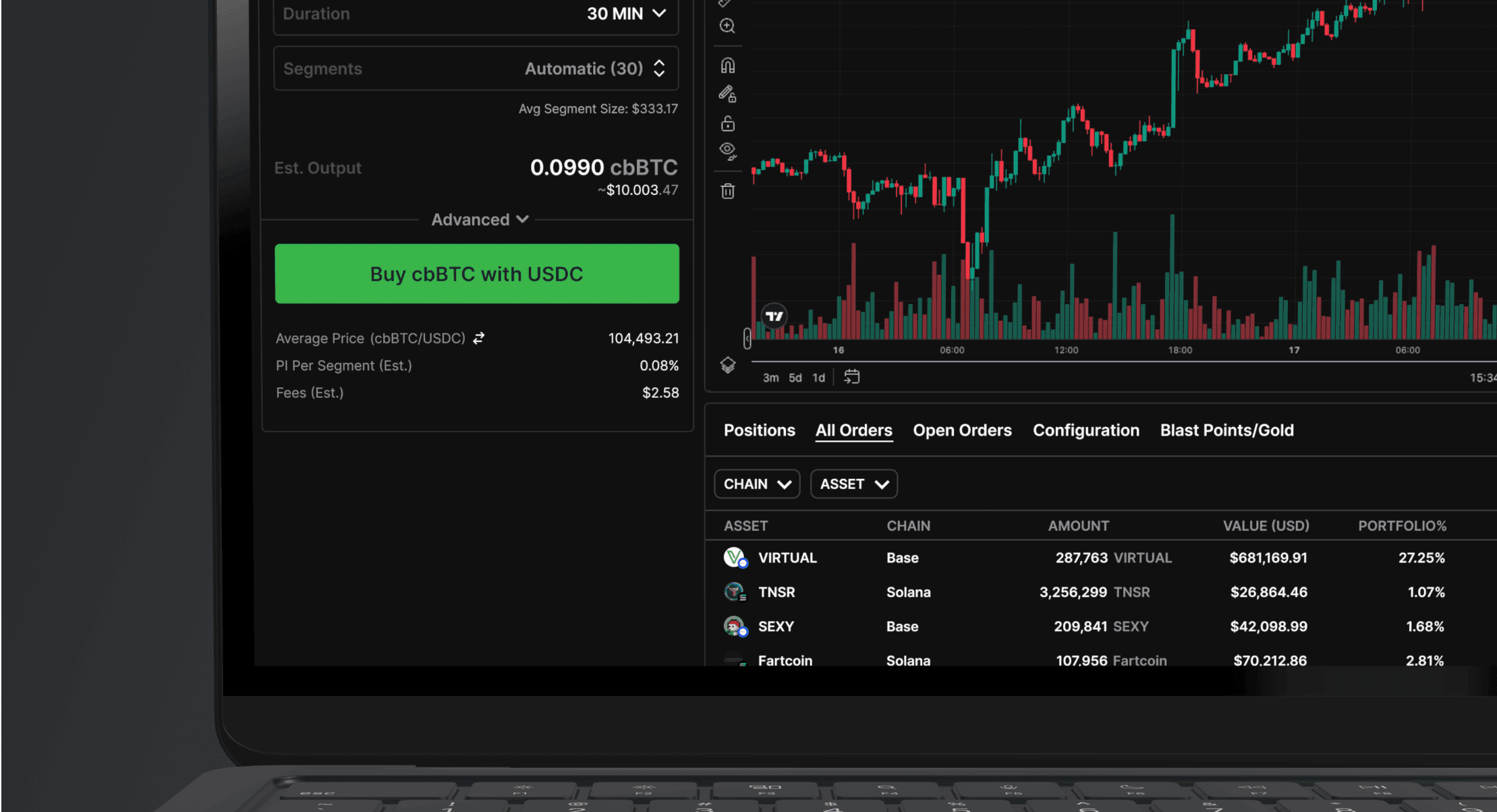Click the 209,841 SEXY amount

pos(1101,627)
